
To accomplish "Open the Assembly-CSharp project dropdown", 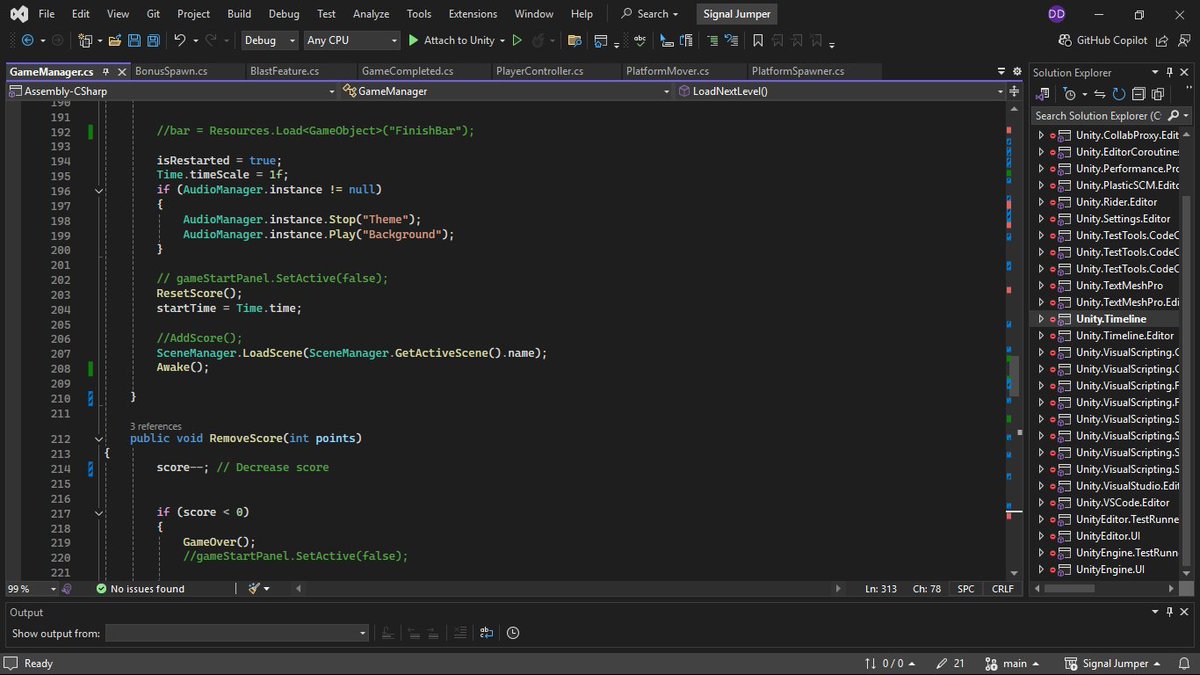I will (172, 91).
